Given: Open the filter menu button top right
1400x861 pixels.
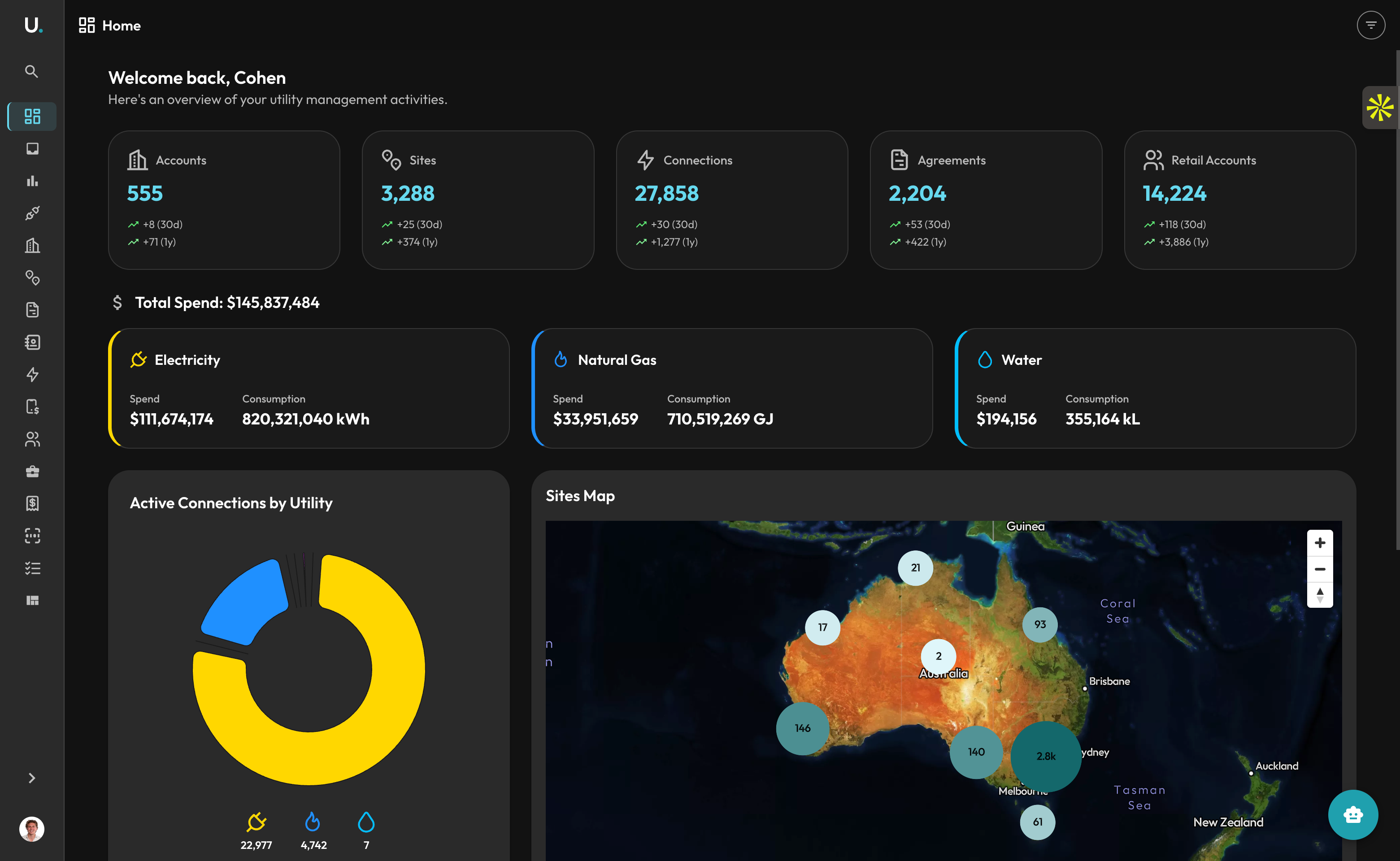Looking at the screenshot, I should point(1370,25).
